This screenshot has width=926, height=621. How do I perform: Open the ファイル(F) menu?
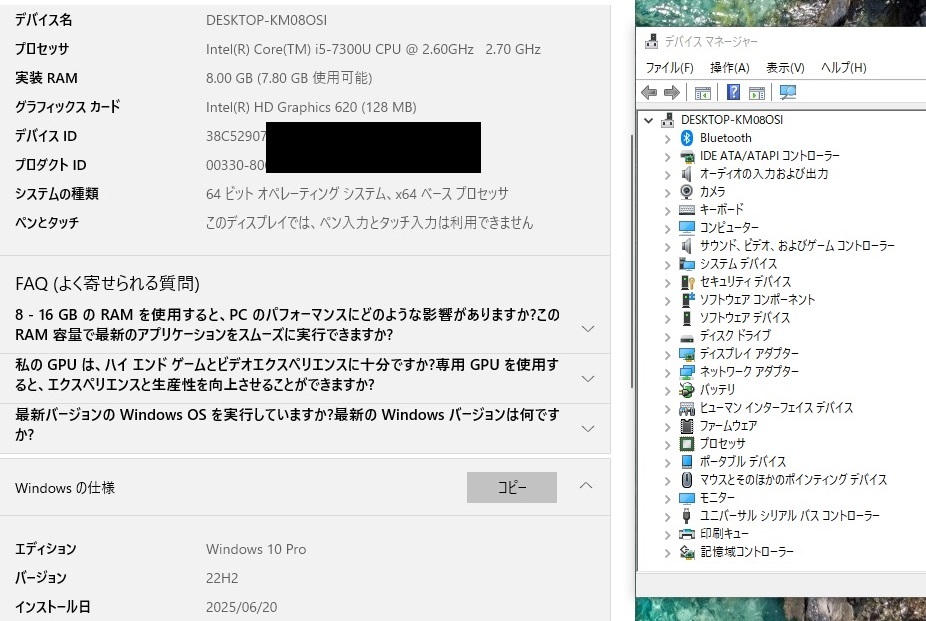(x=669, y=67)
